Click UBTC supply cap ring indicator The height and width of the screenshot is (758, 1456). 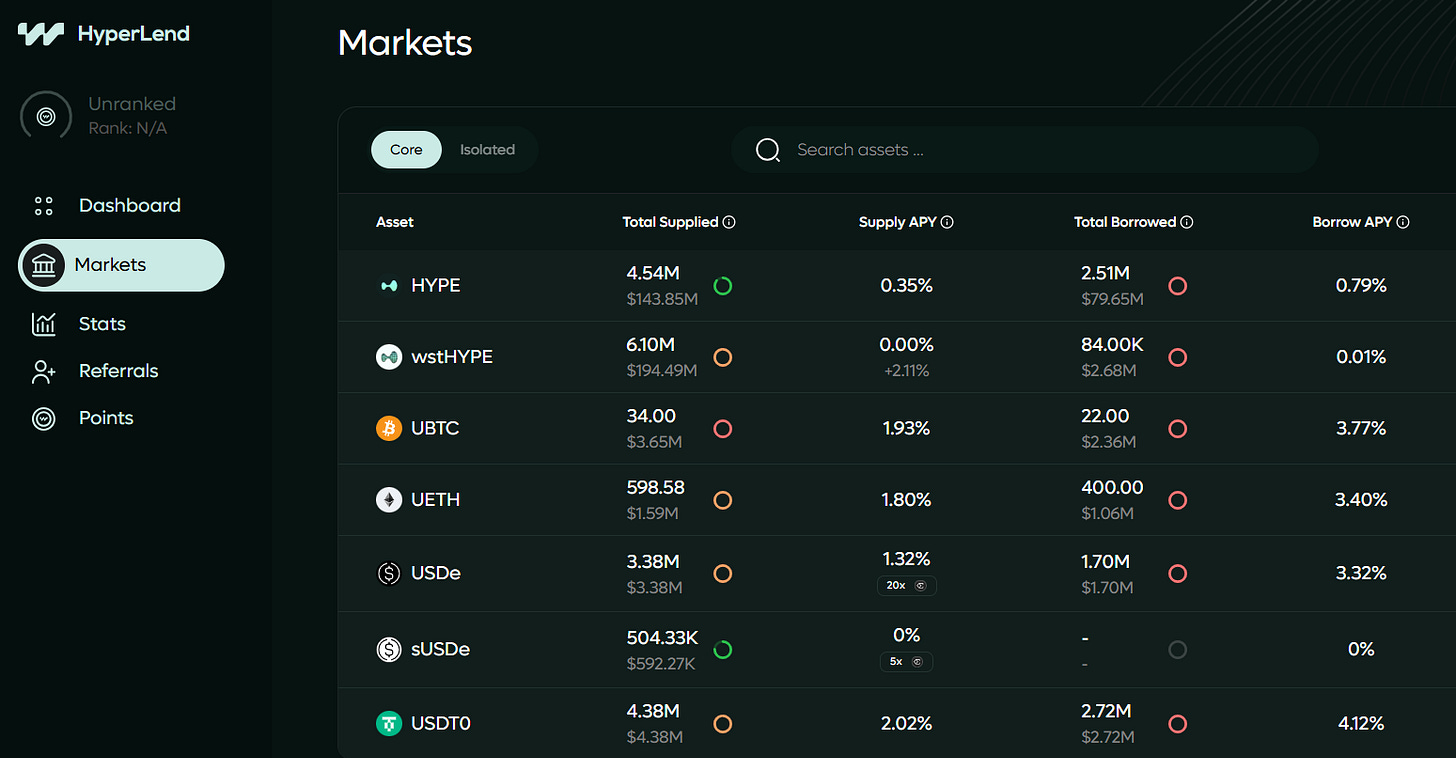(723, 428)
